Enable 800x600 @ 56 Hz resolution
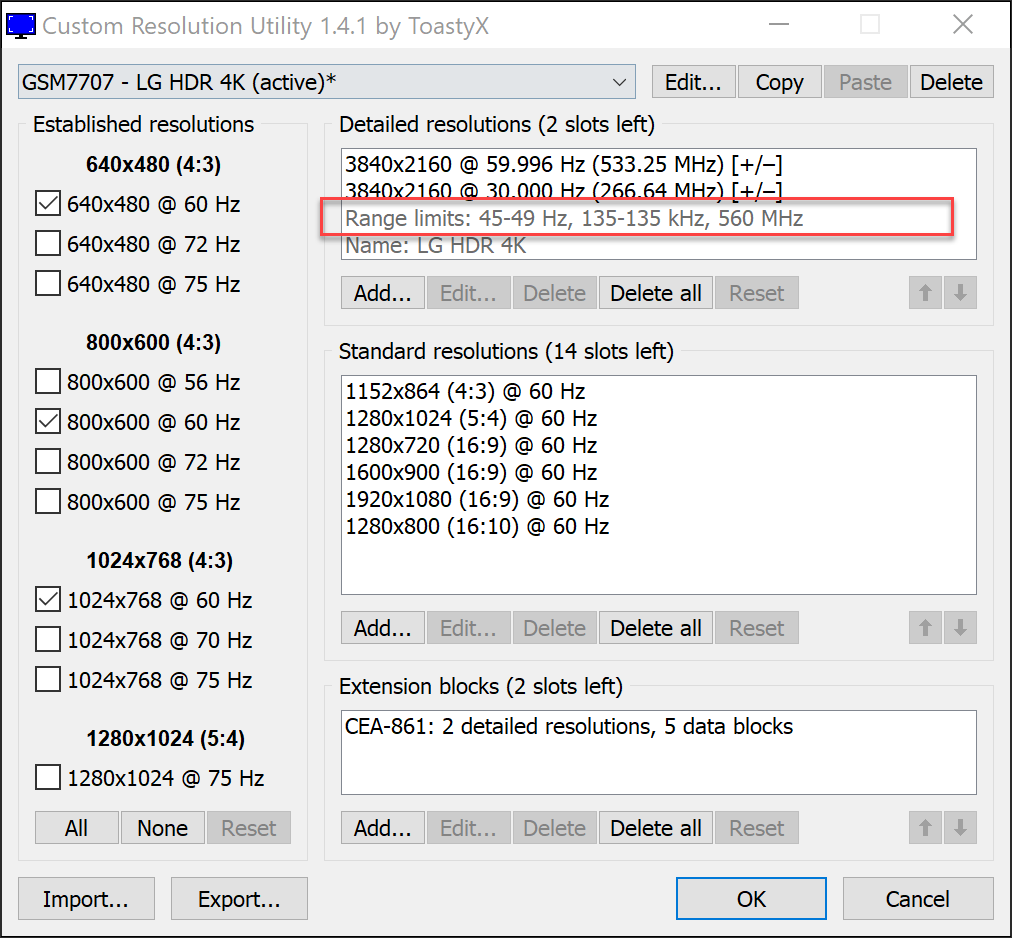 [x=48, y=382]
